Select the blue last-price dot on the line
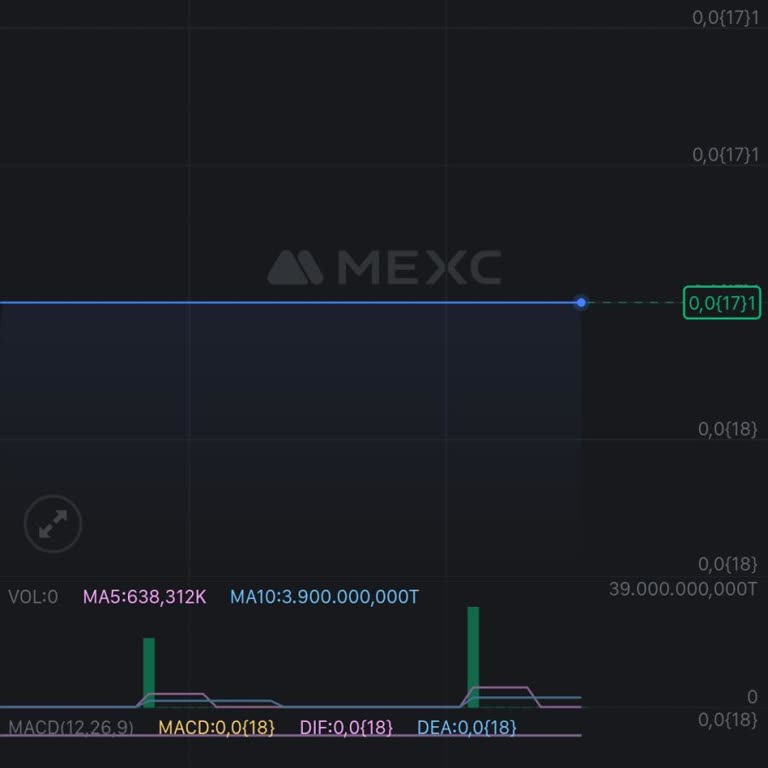Viewport: 768px width, 768px height. pyautogui.click(x=581, y=303)
